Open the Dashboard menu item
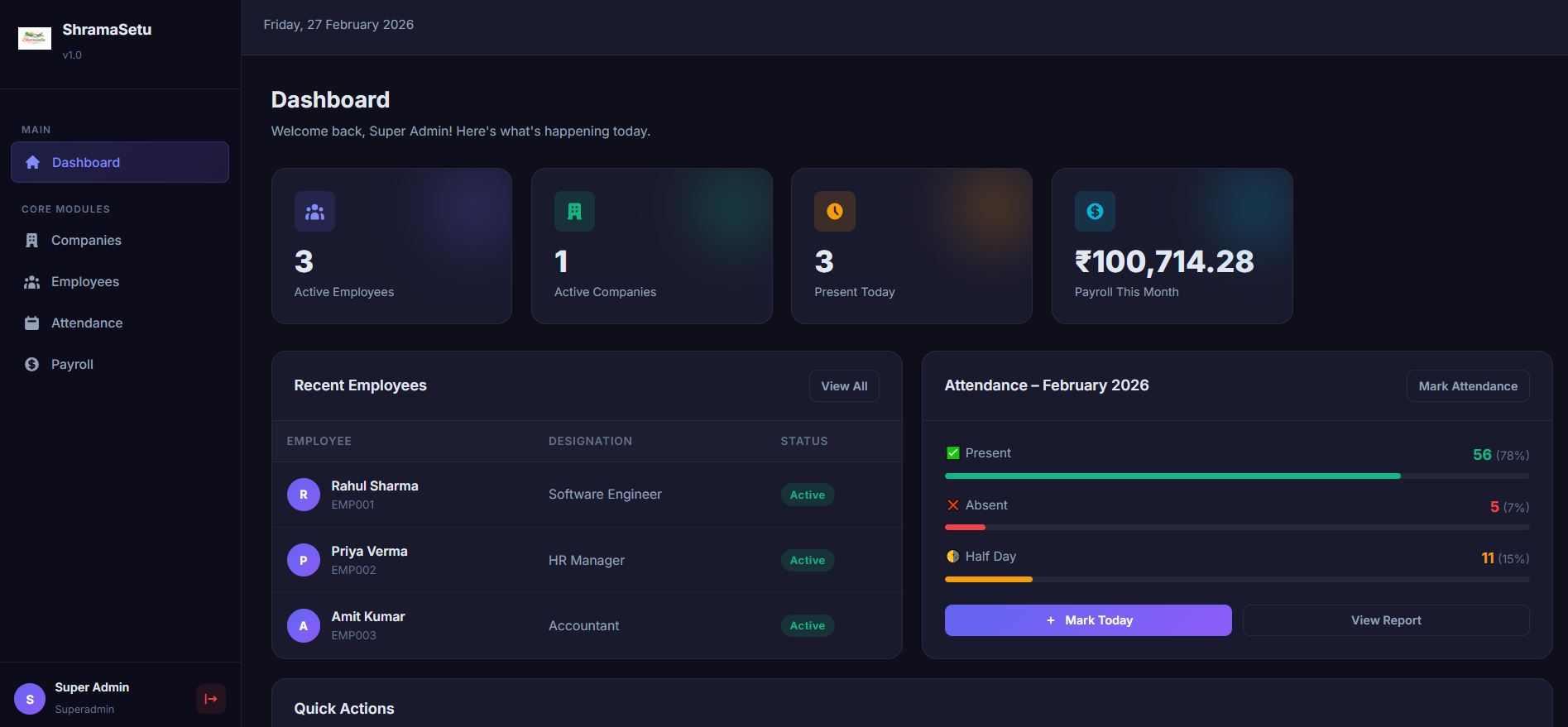This screenshot has height=727, width=1568. [x=120, y=162]
